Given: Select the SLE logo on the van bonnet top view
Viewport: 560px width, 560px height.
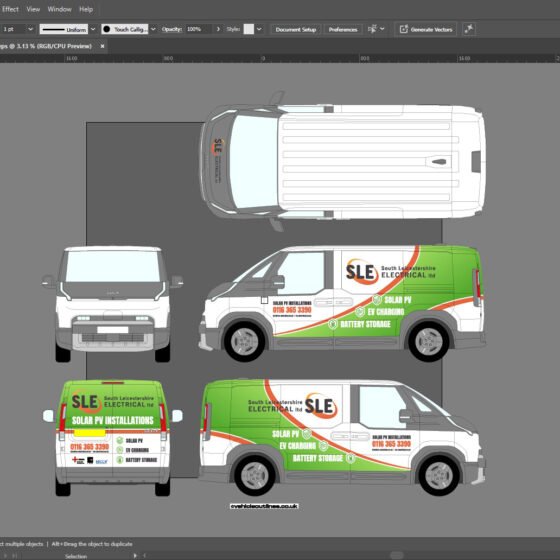Looking at the screenshot, I should [217, 146].
